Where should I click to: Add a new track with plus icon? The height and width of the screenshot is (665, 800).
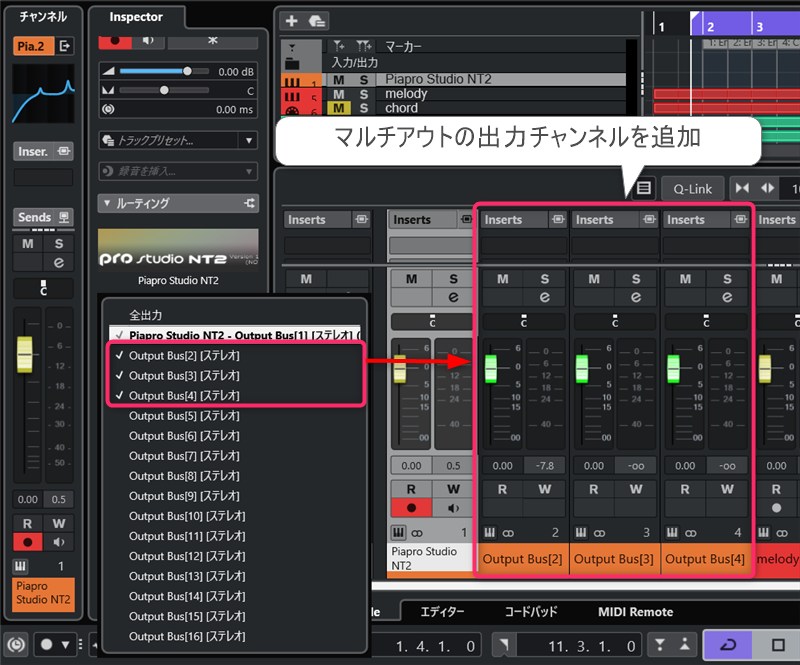pos(291,21)
